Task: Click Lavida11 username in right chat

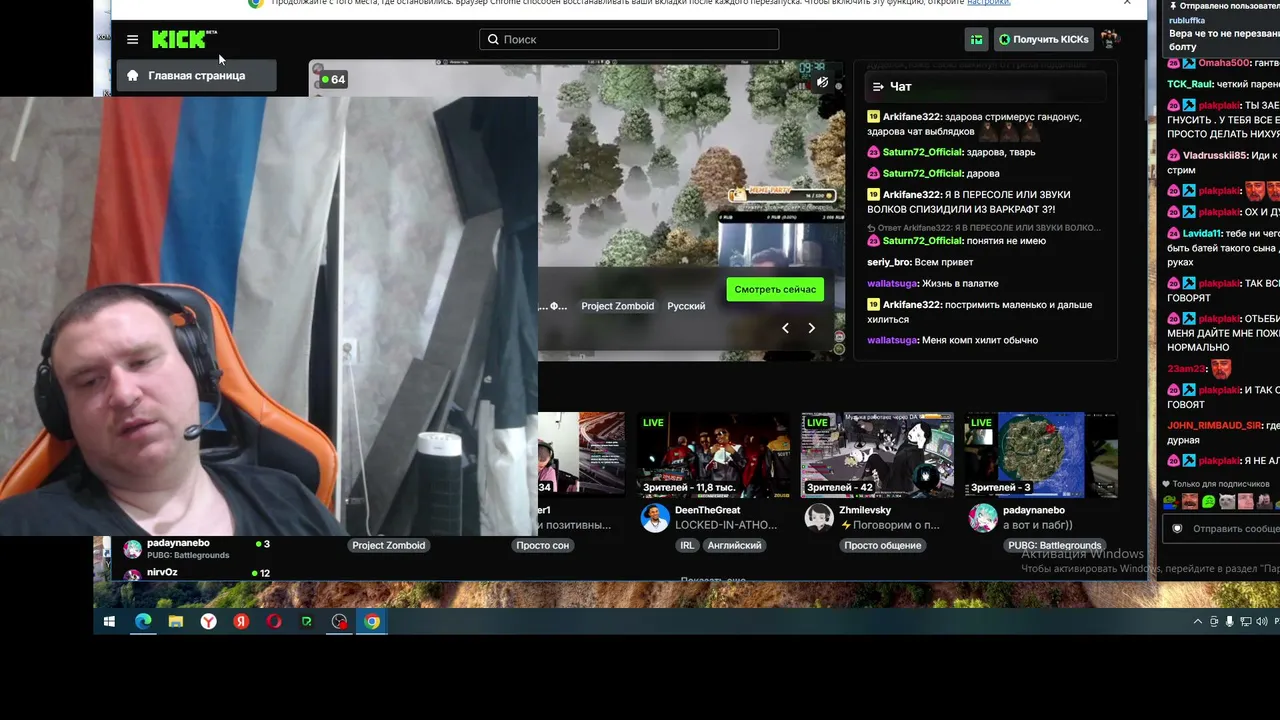Action: (x=1203, y=233)
